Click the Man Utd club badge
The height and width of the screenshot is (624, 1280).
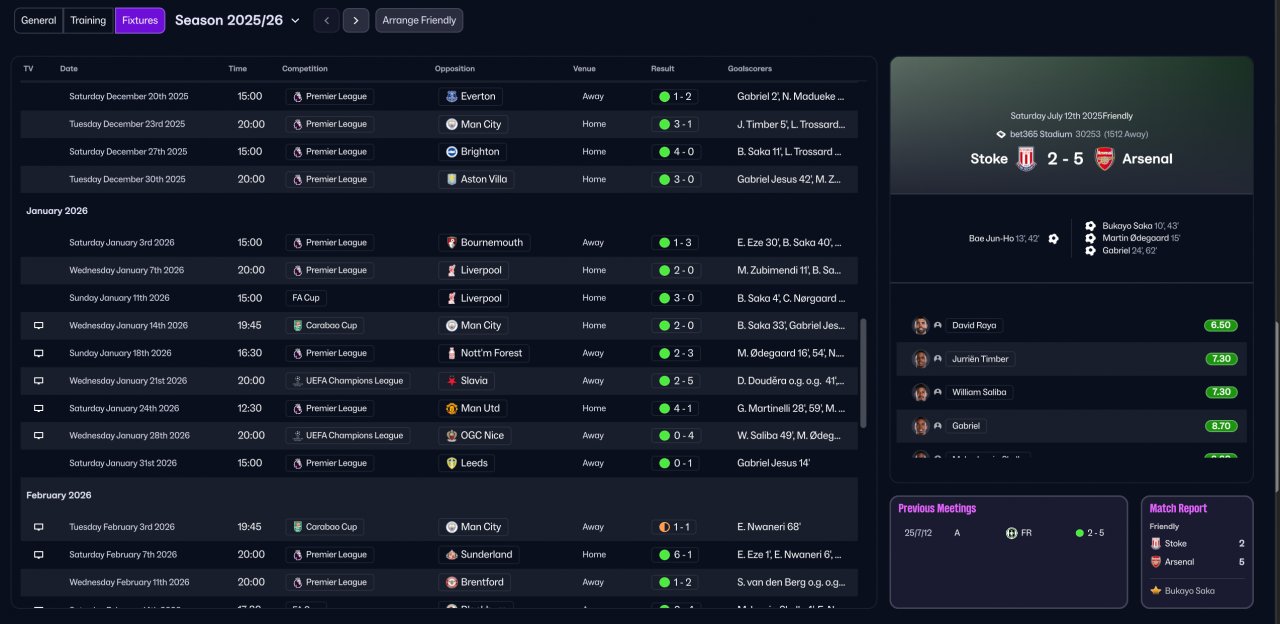[x=451, y=408]
